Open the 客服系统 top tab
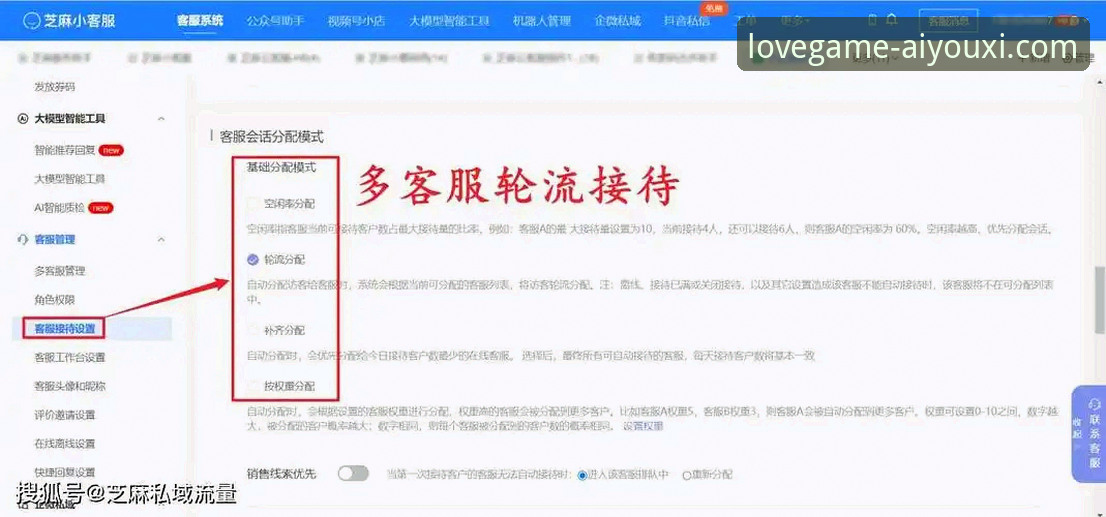The height and width of the screenshot is (517, 1106). point(200,21)
